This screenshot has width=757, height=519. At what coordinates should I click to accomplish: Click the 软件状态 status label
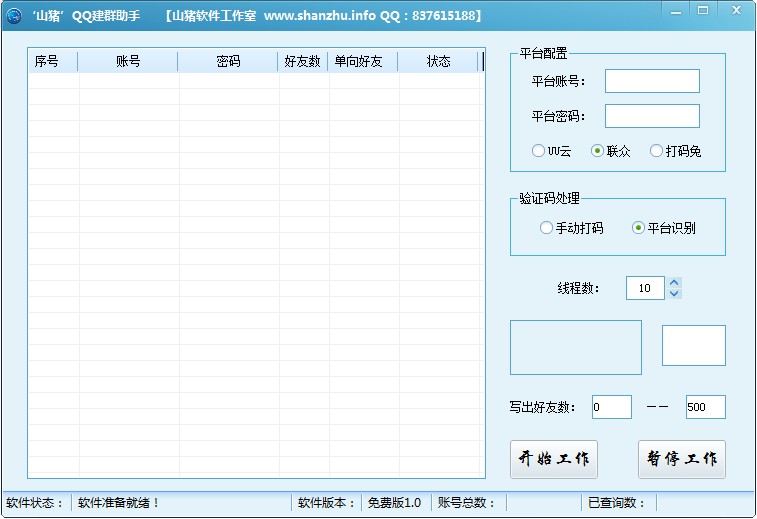[35, 503]
